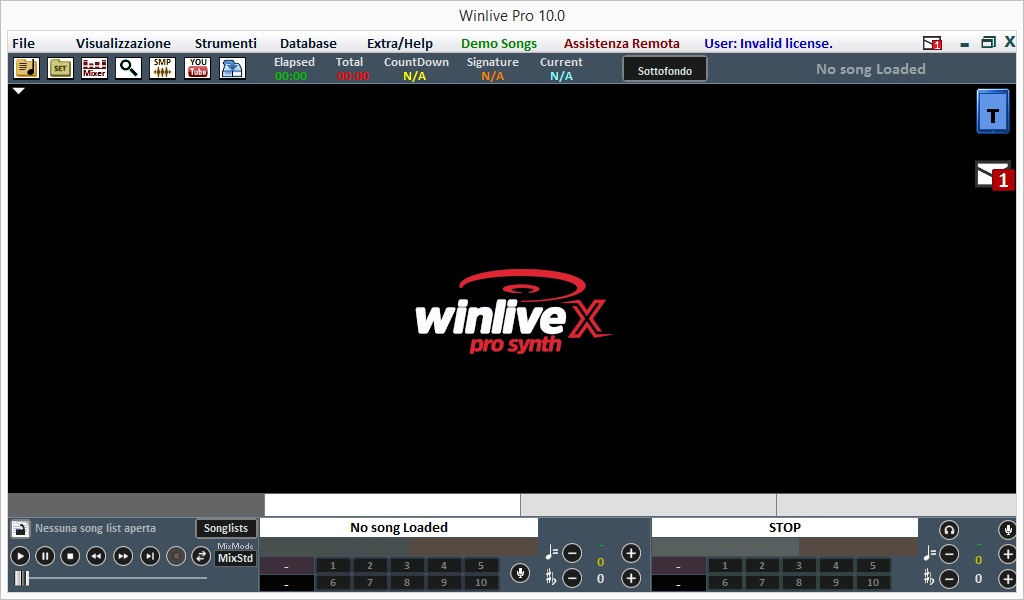Start playback with the Play button
Viewport: 1024px width, 600px height.
coord(20,556)
